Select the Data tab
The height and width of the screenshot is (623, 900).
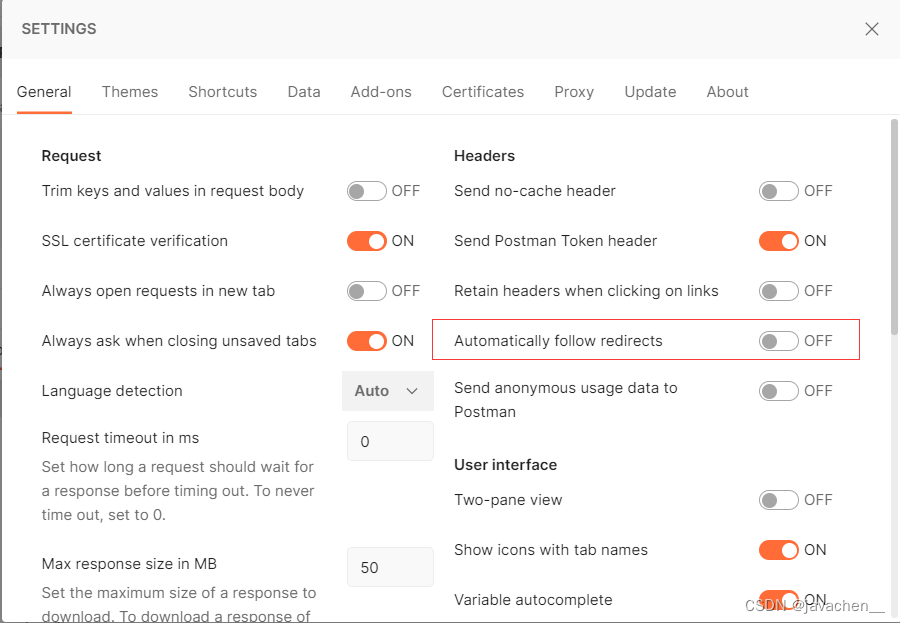click(x=304, y=91)
